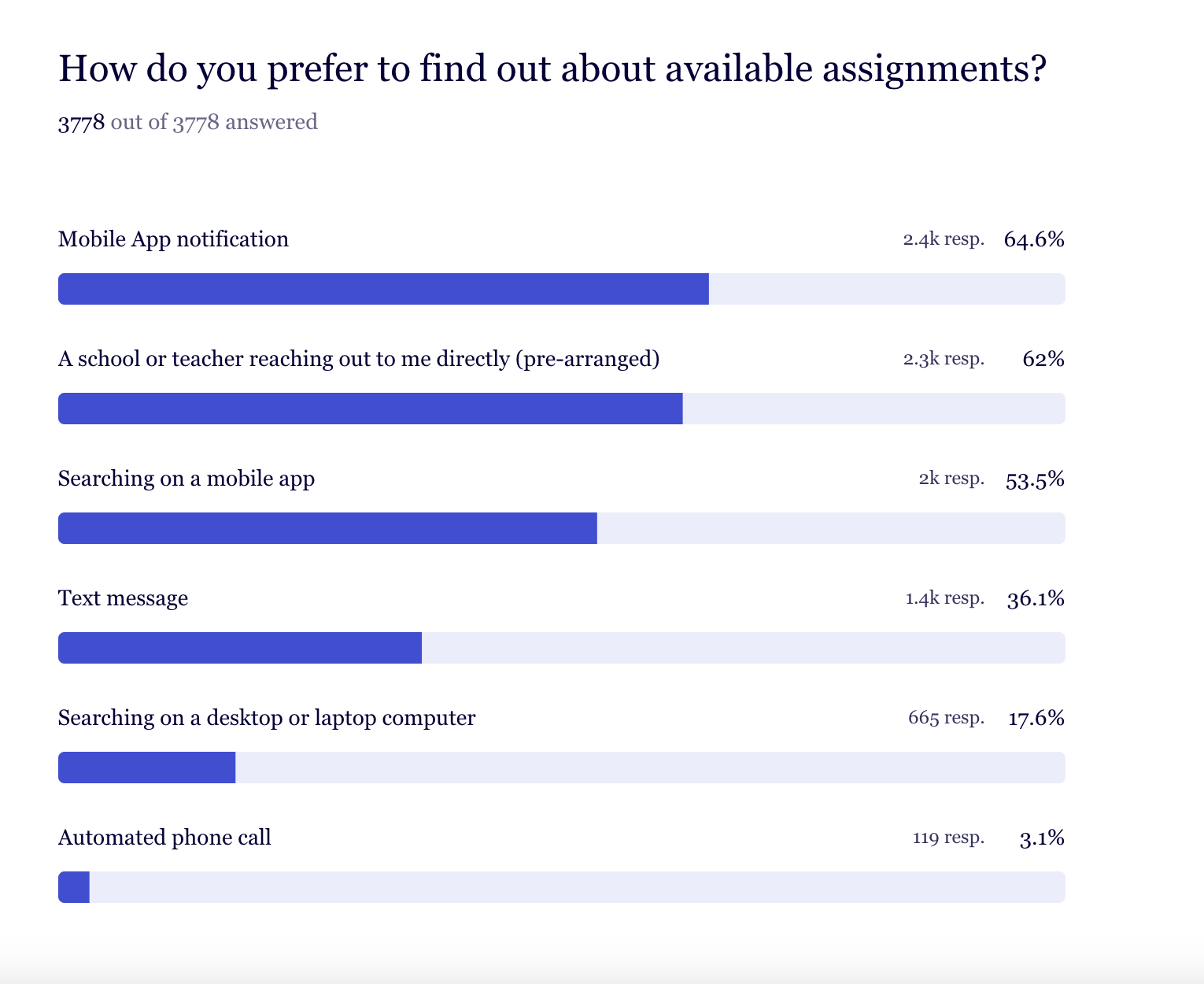1204x984 pixels.
Task: Select the 'Text message' option label
Action: pos(123,598)
